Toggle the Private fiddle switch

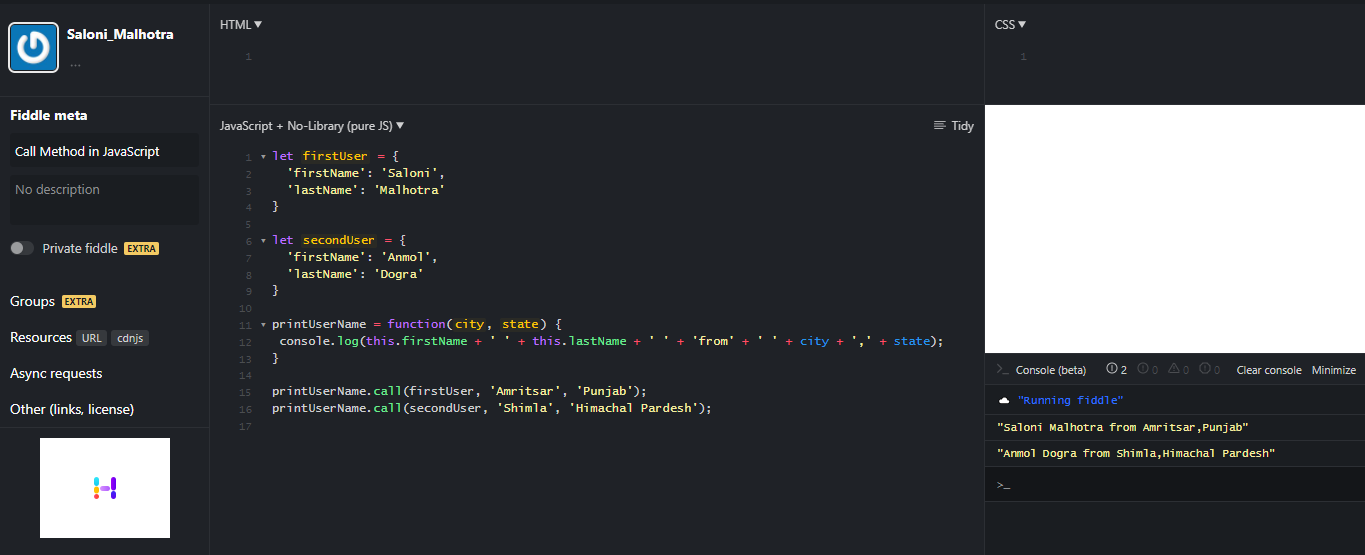(22, 248)
